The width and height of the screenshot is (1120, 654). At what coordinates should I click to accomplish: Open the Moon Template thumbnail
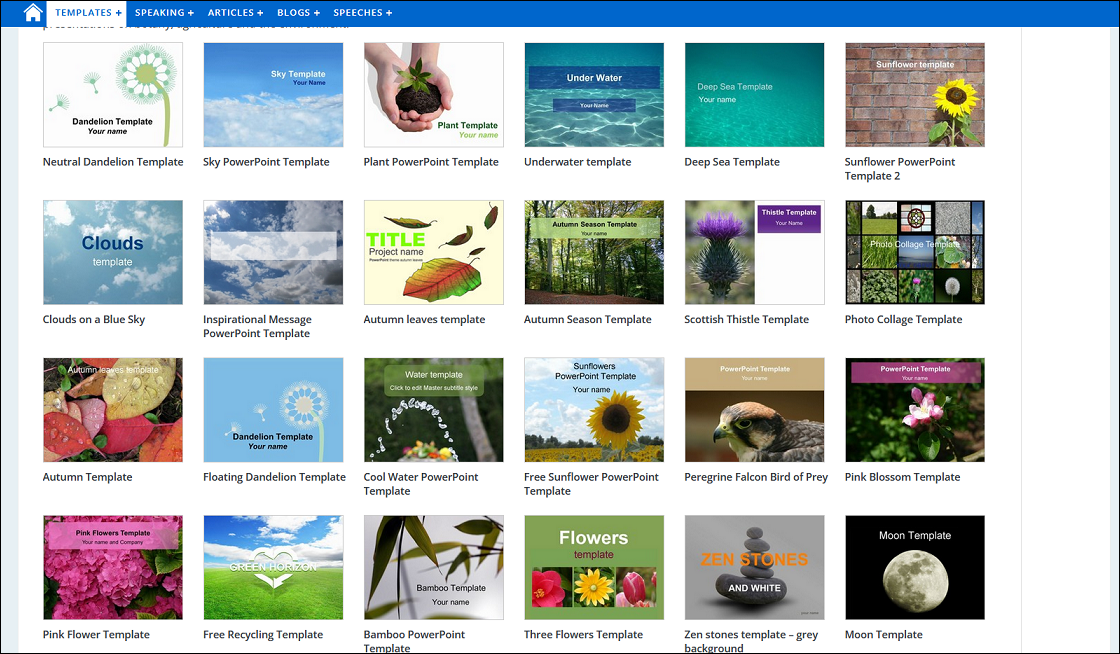(915, 568)
